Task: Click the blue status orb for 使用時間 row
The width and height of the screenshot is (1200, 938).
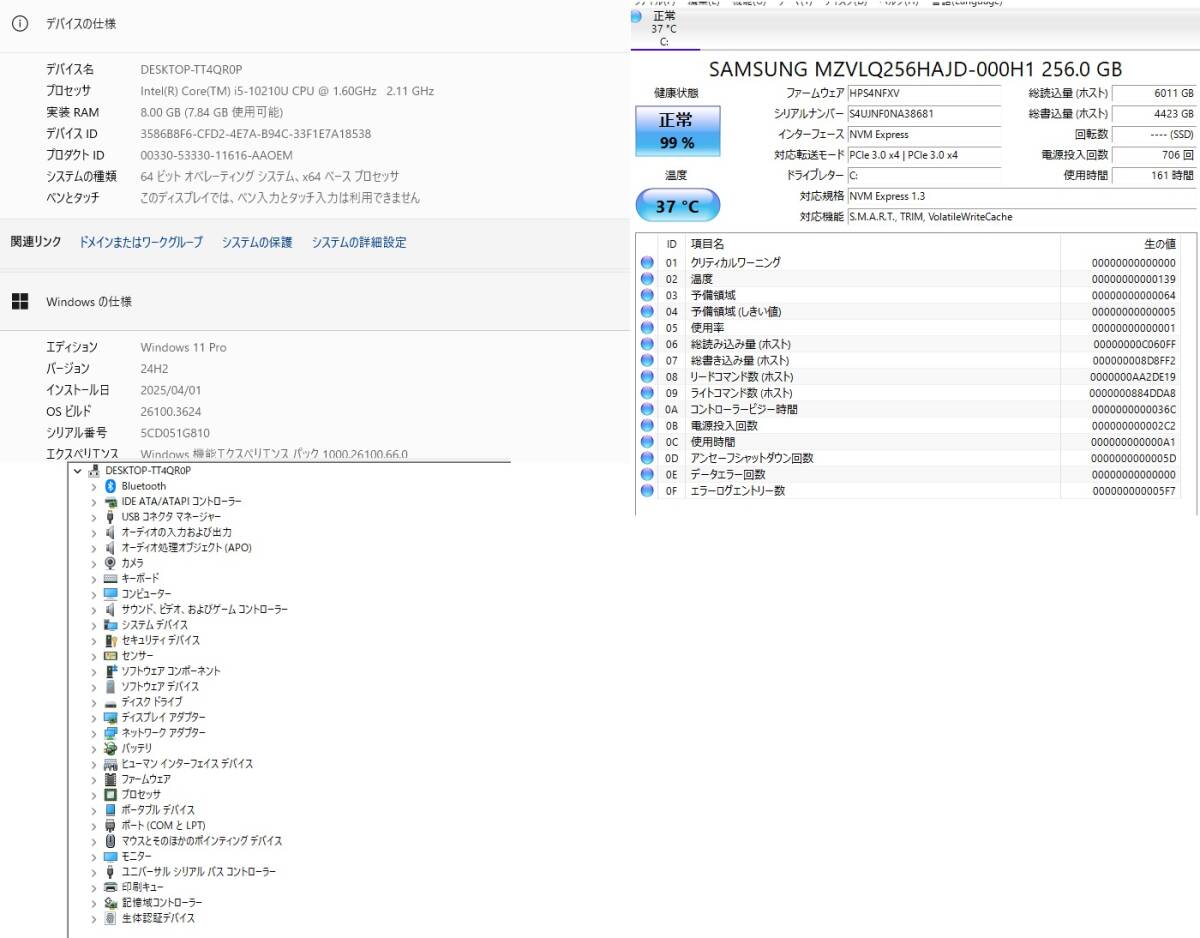Action: click(647, 442)
